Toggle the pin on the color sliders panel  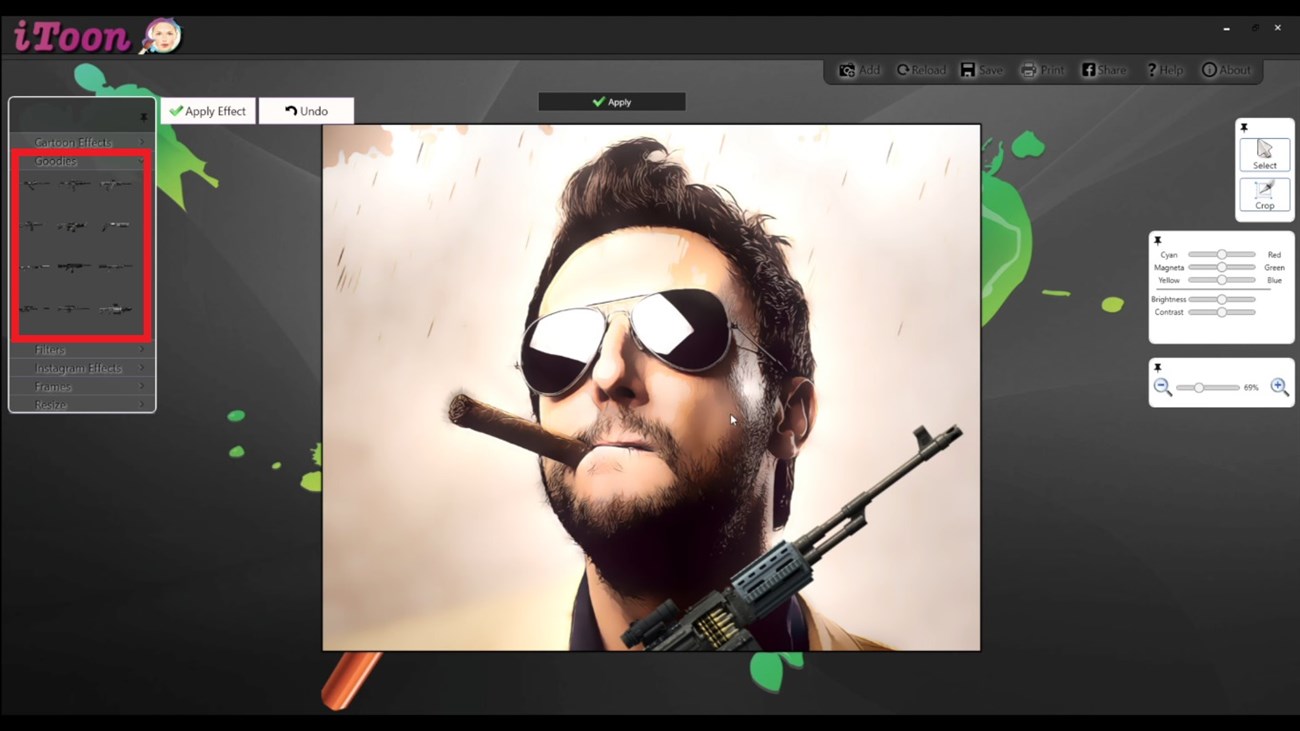1157,241
